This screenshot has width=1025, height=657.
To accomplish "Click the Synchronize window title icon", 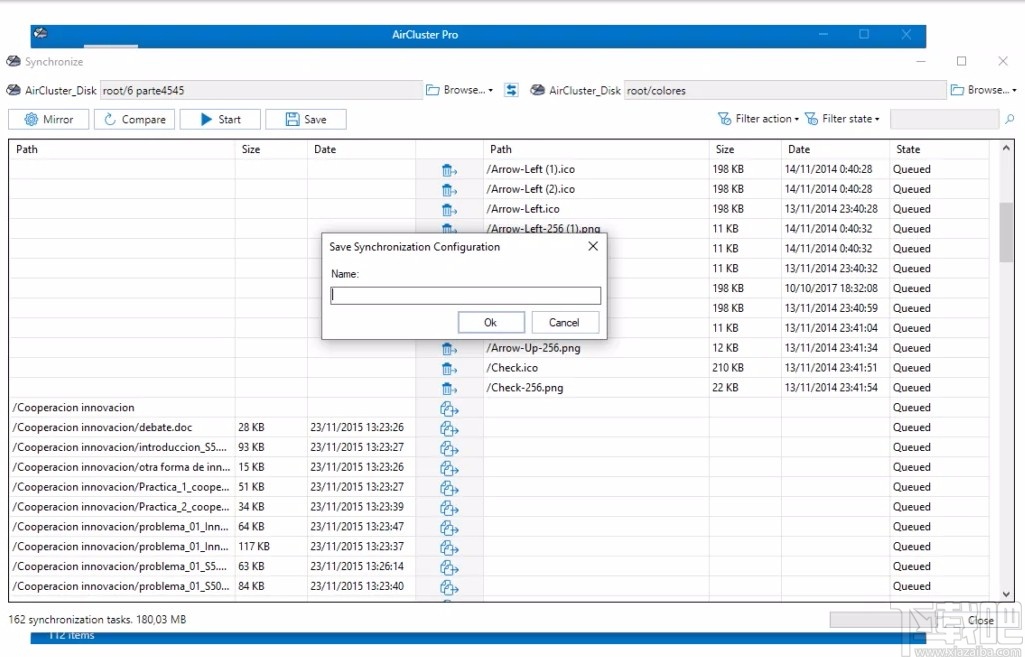I will point(13,61).
